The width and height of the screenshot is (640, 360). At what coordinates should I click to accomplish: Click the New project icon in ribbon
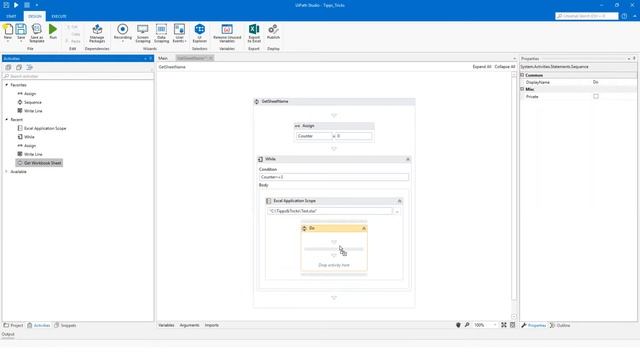[8, 29]
